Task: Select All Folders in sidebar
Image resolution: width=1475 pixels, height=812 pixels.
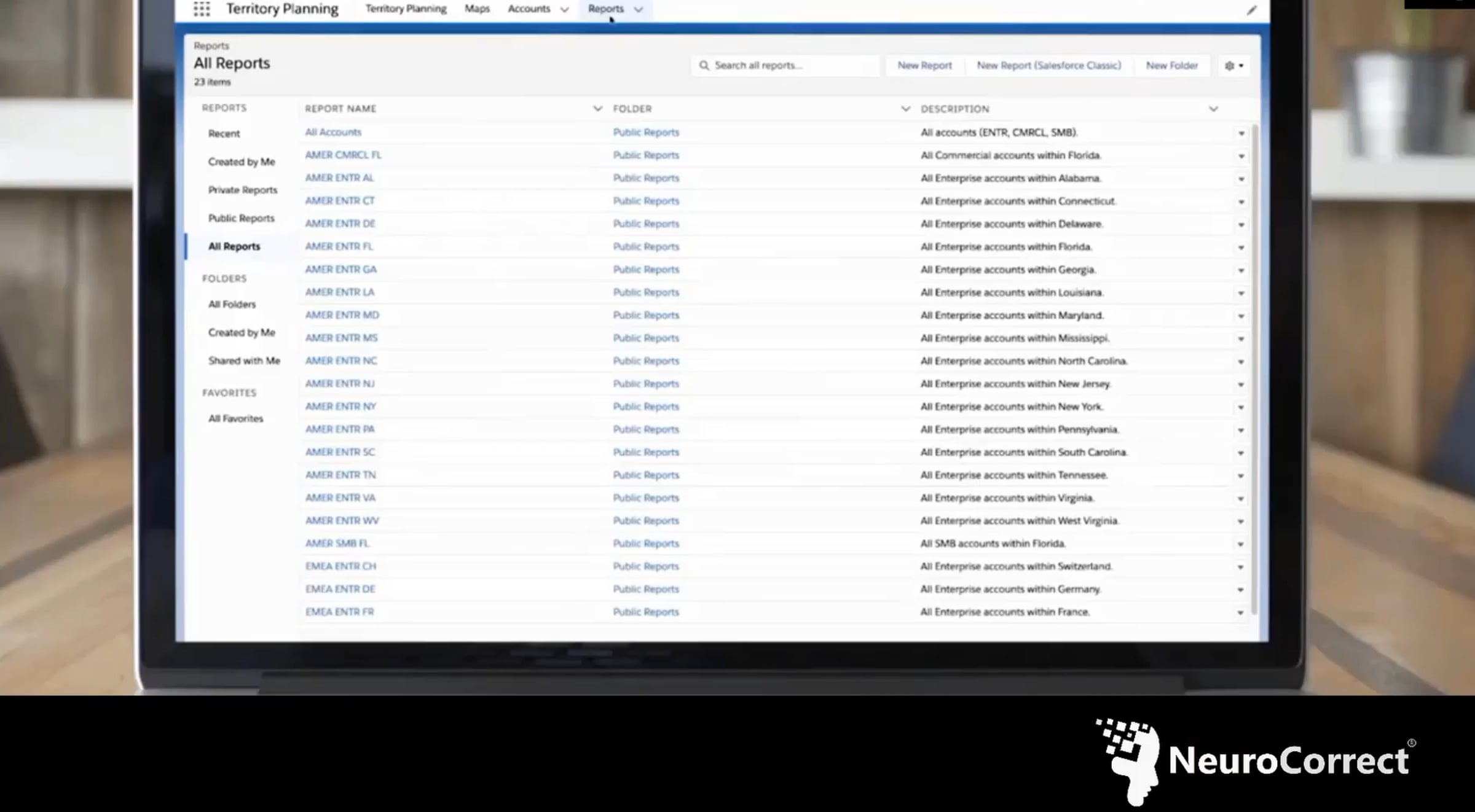Action: 232,304
